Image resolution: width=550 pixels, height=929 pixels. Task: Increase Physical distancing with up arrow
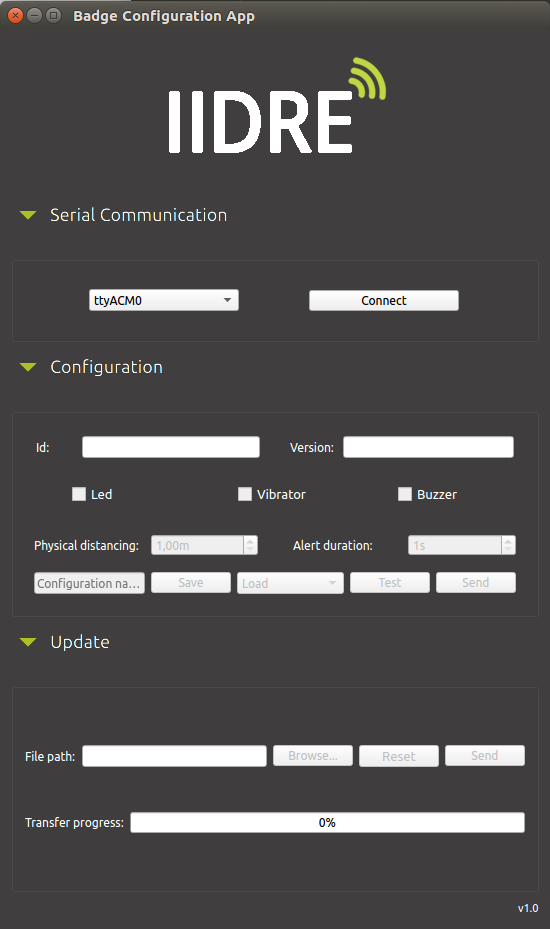point(251,541)
